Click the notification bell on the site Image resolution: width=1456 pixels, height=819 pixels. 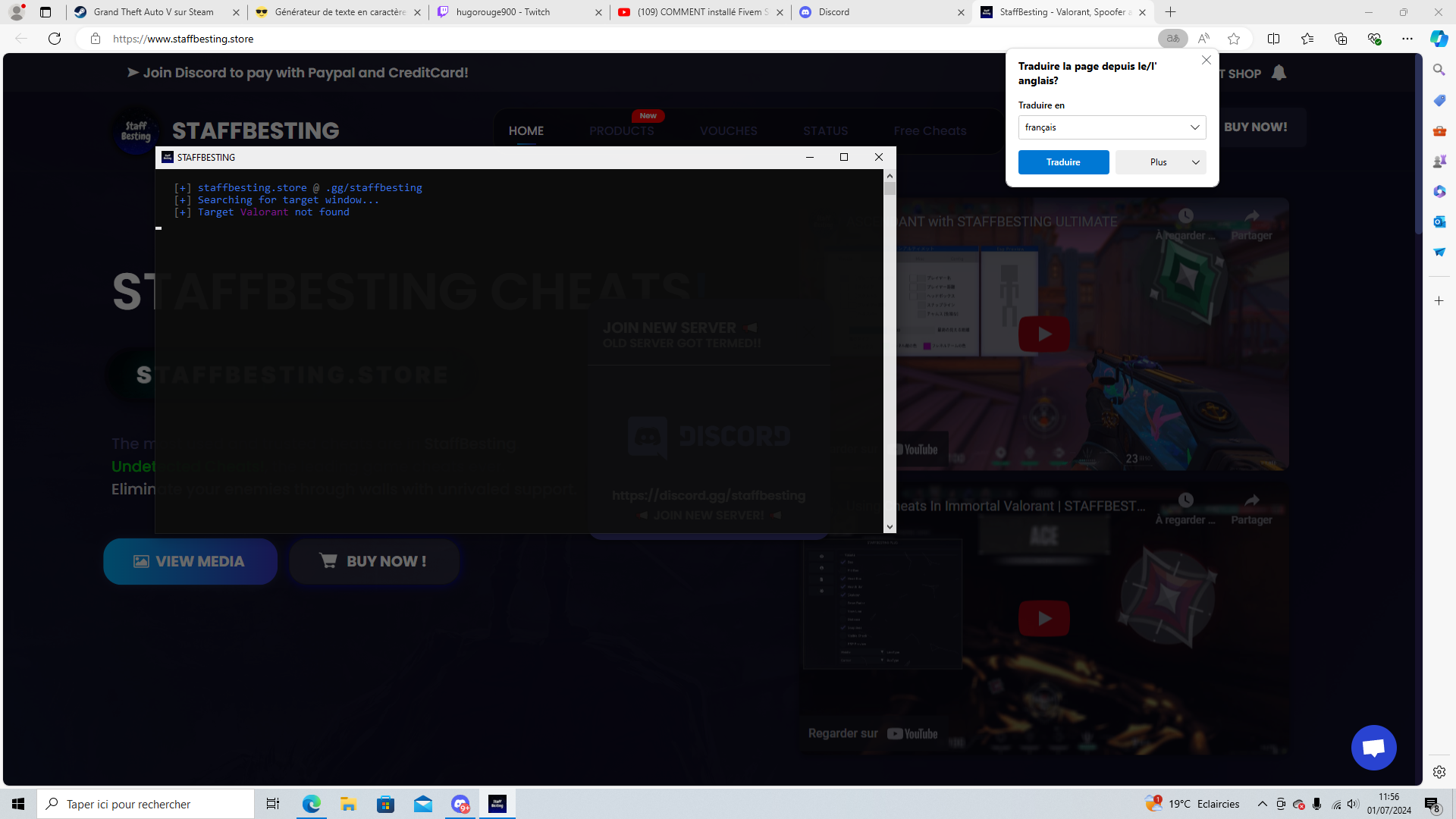pyautogui.click(x=1279, y=73)
